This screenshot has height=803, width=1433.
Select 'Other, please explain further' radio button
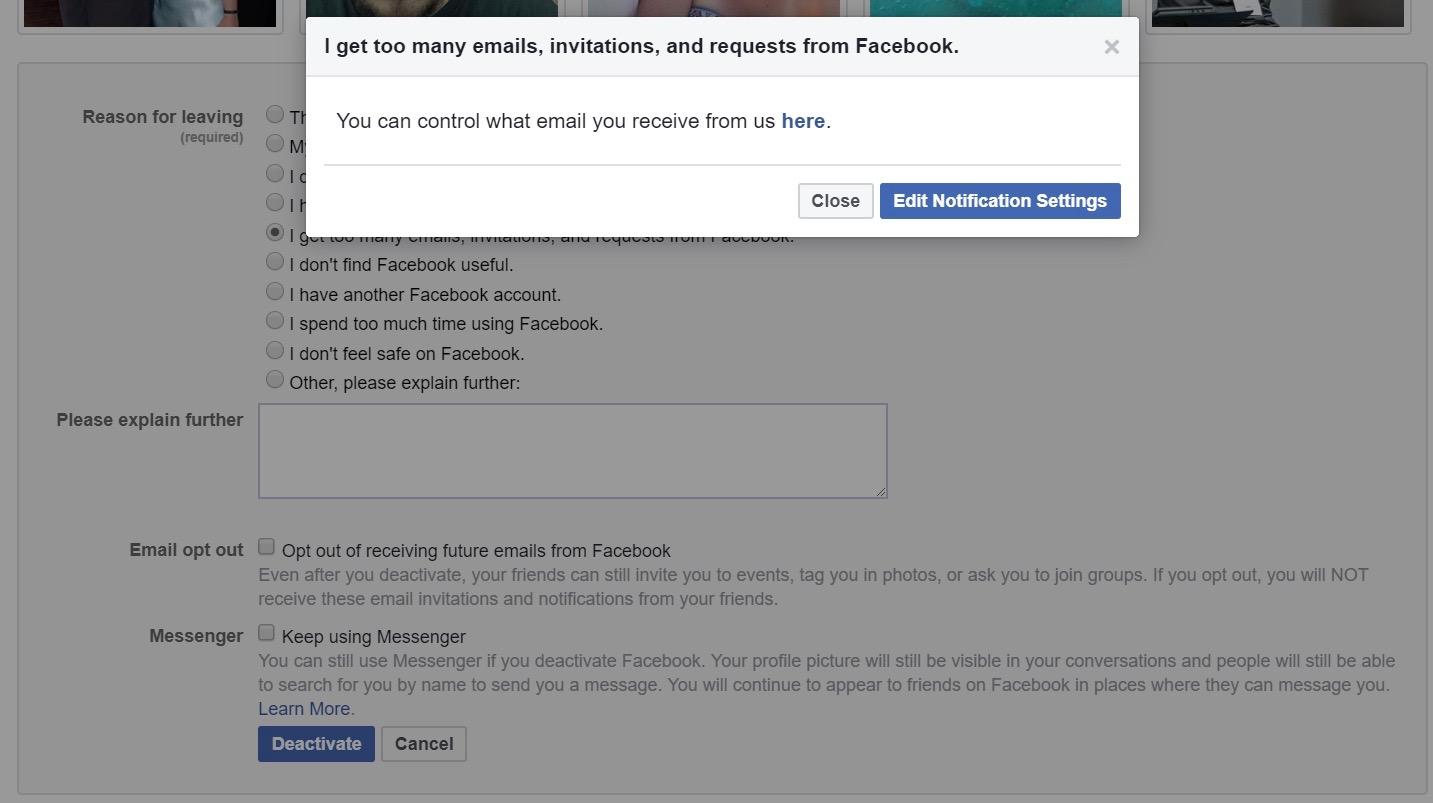[x=275, y=380]
